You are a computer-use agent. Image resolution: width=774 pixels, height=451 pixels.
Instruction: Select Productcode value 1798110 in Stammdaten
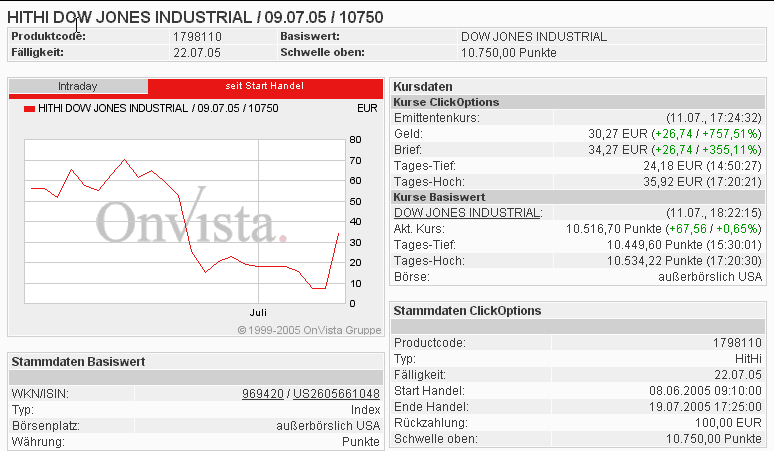pyautogui.click(x=737, y=342)
